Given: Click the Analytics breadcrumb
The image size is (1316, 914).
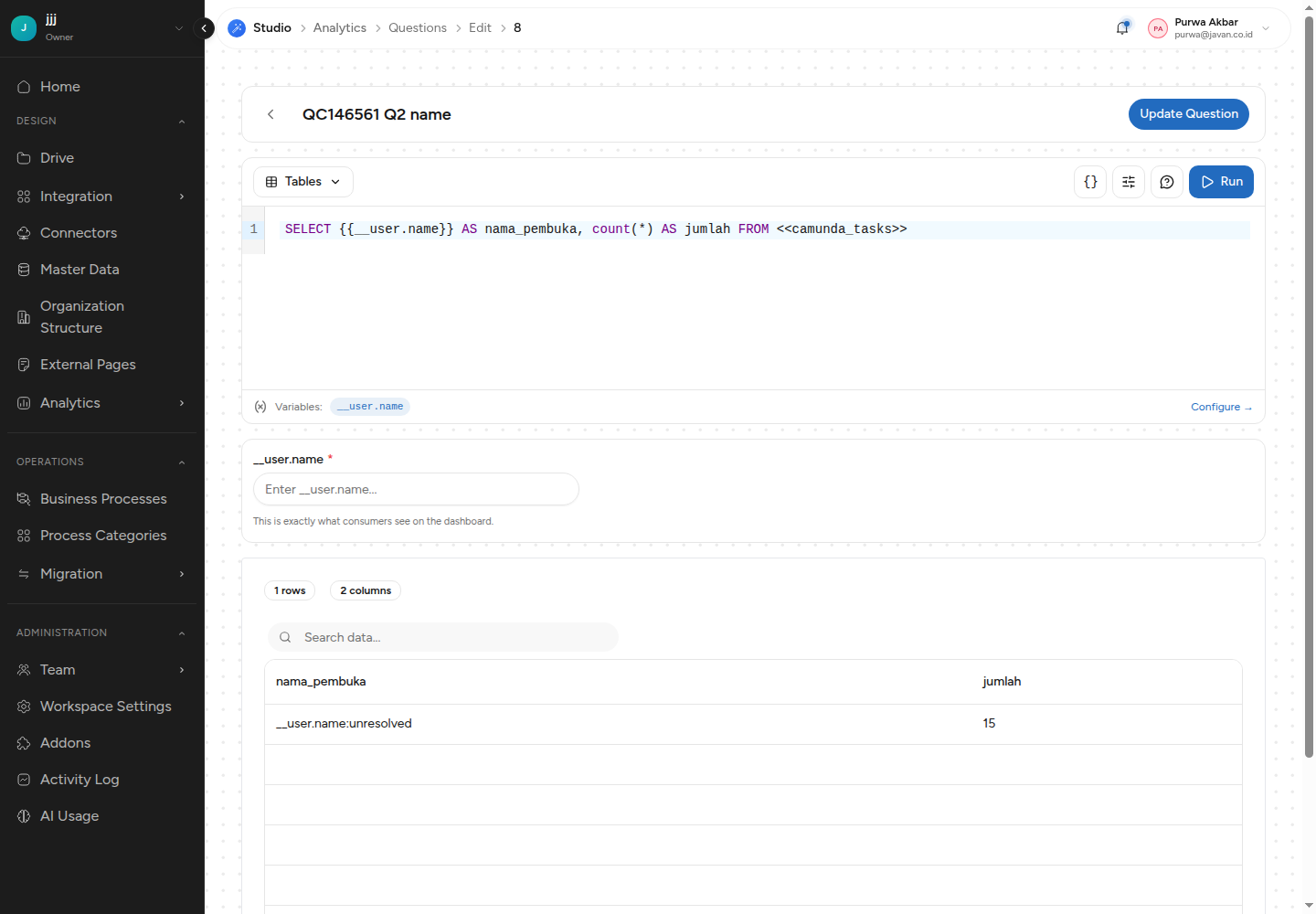Looking at the screenshot, I should pyautogui.click(x=340, y=28).
